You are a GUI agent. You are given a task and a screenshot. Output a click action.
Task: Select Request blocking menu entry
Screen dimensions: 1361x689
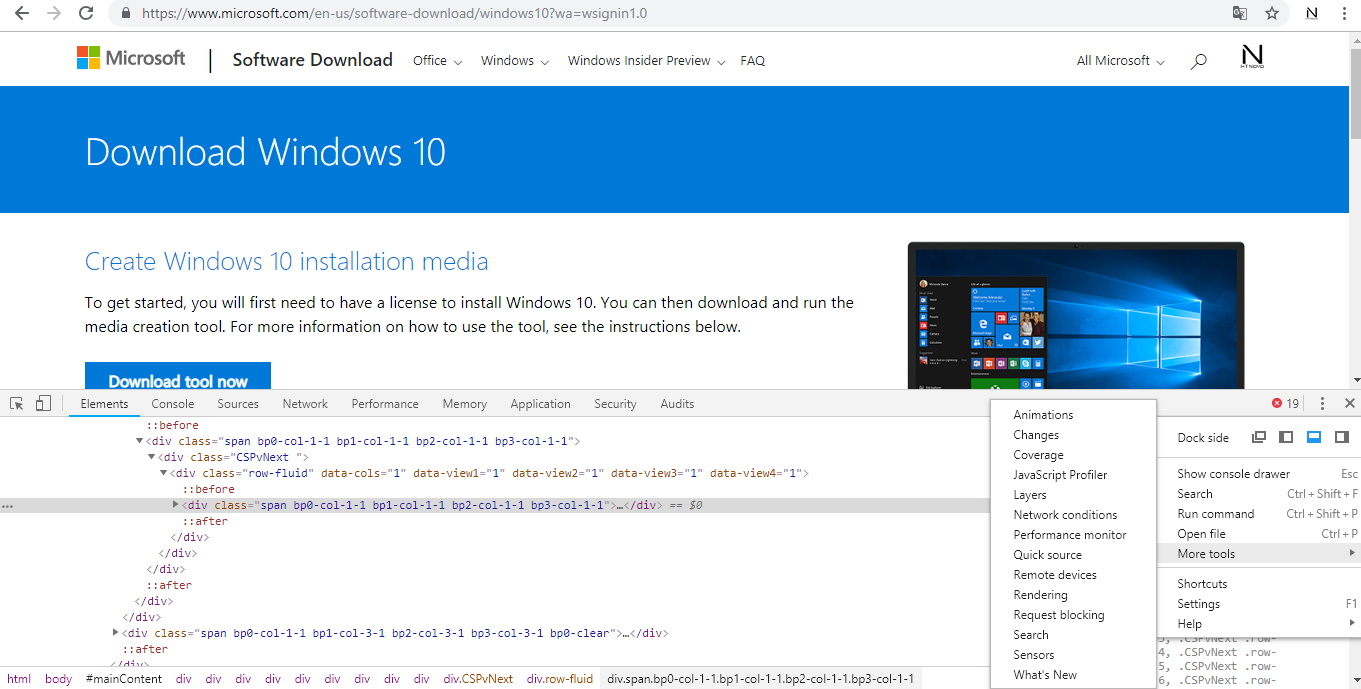[x=1073, y=615]
